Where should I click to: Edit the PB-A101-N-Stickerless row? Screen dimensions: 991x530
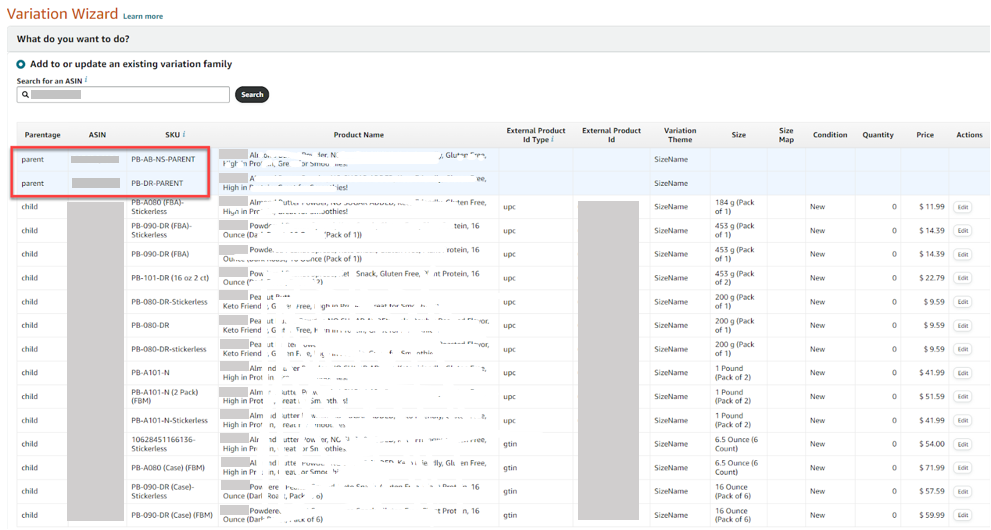tap(963, 421)
